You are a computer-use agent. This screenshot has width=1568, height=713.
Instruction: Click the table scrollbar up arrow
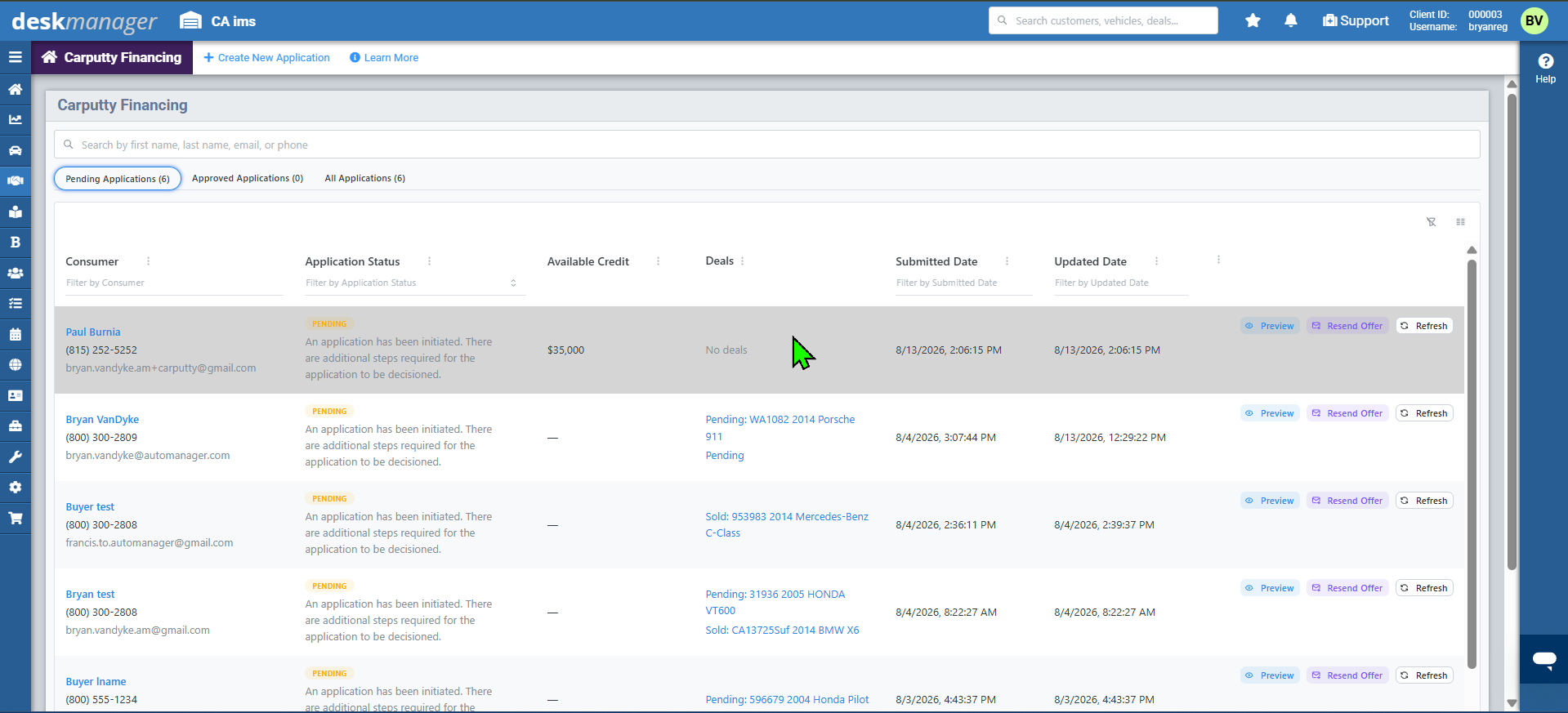[1472, 250]
